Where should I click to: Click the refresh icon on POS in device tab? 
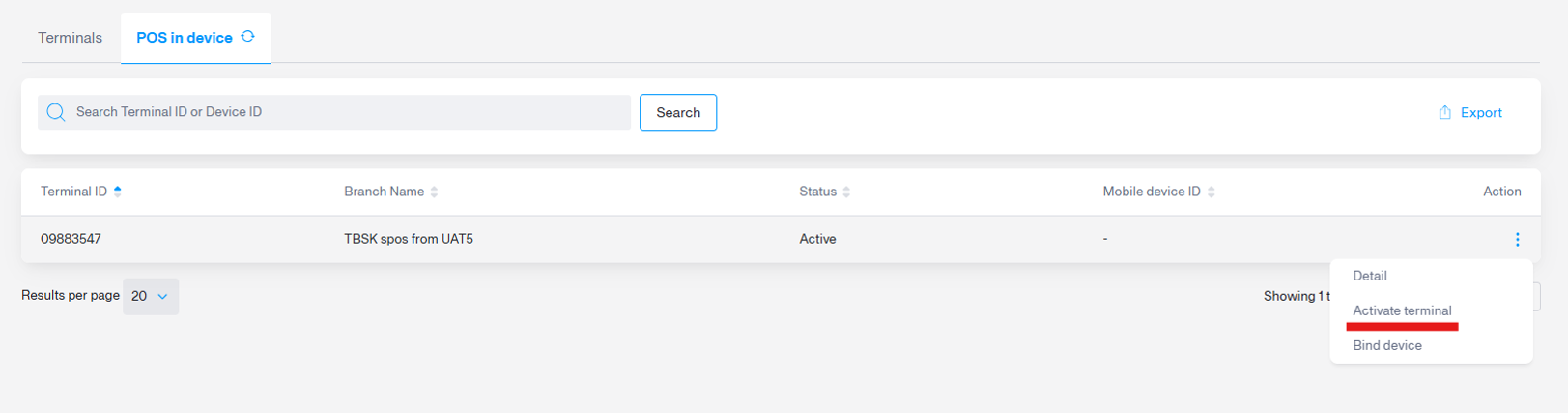click(248, 37)
